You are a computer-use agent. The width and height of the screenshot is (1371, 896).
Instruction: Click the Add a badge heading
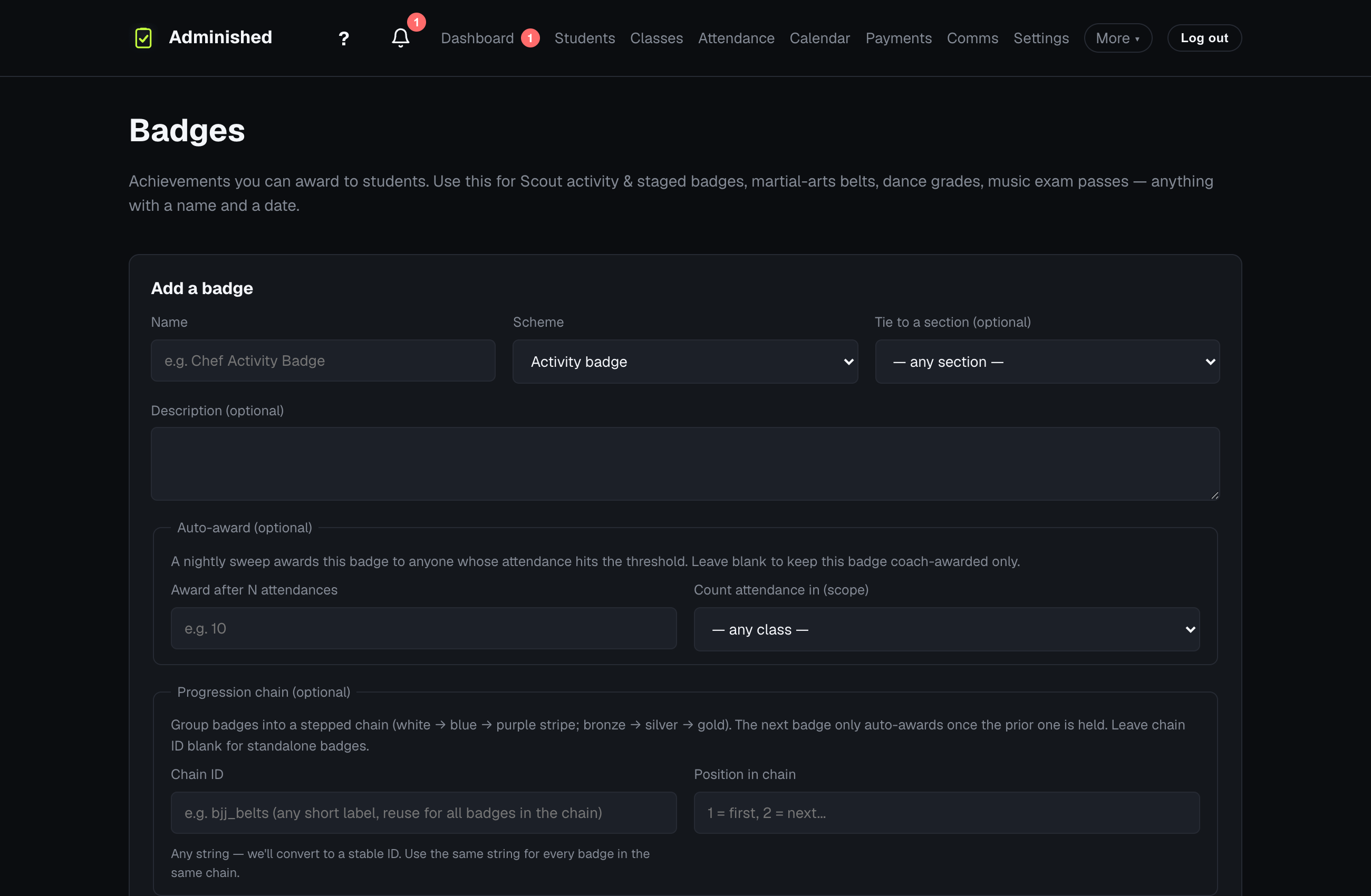[201, 288]
